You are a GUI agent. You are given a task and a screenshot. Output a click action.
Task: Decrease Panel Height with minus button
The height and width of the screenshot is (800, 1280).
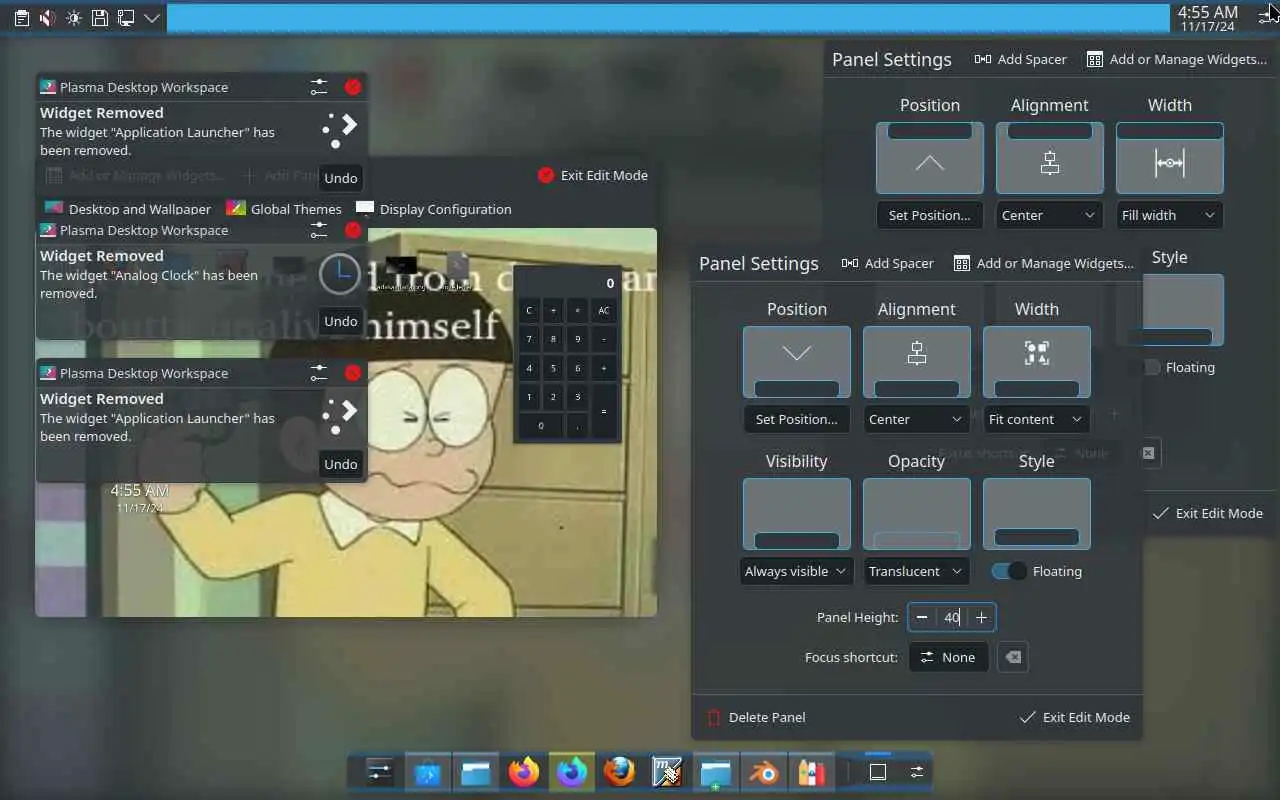pyautogui.click(x=922, y=617)
